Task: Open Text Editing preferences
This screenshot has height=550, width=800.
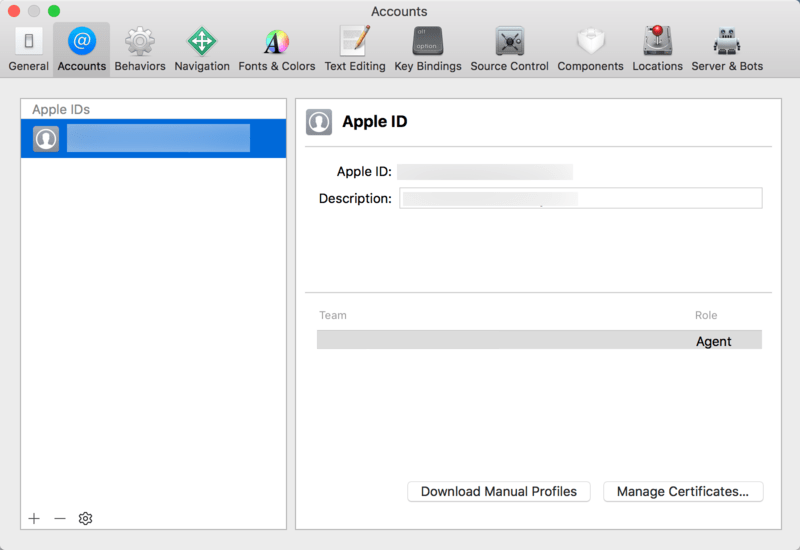Action: (355, 49)
